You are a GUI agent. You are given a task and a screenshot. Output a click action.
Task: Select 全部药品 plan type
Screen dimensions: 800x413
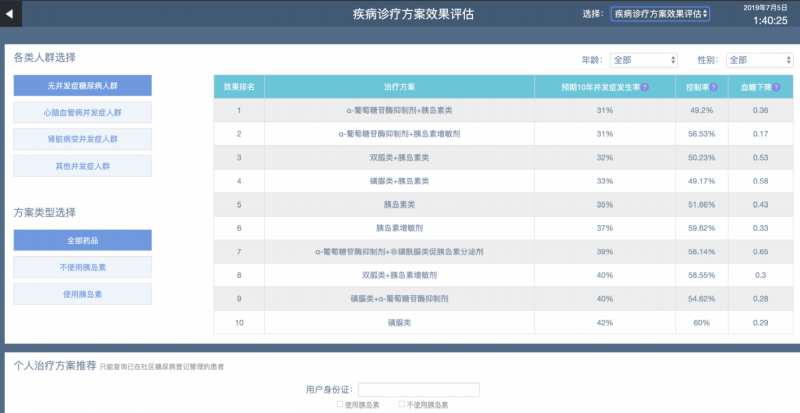click(82, 241)
